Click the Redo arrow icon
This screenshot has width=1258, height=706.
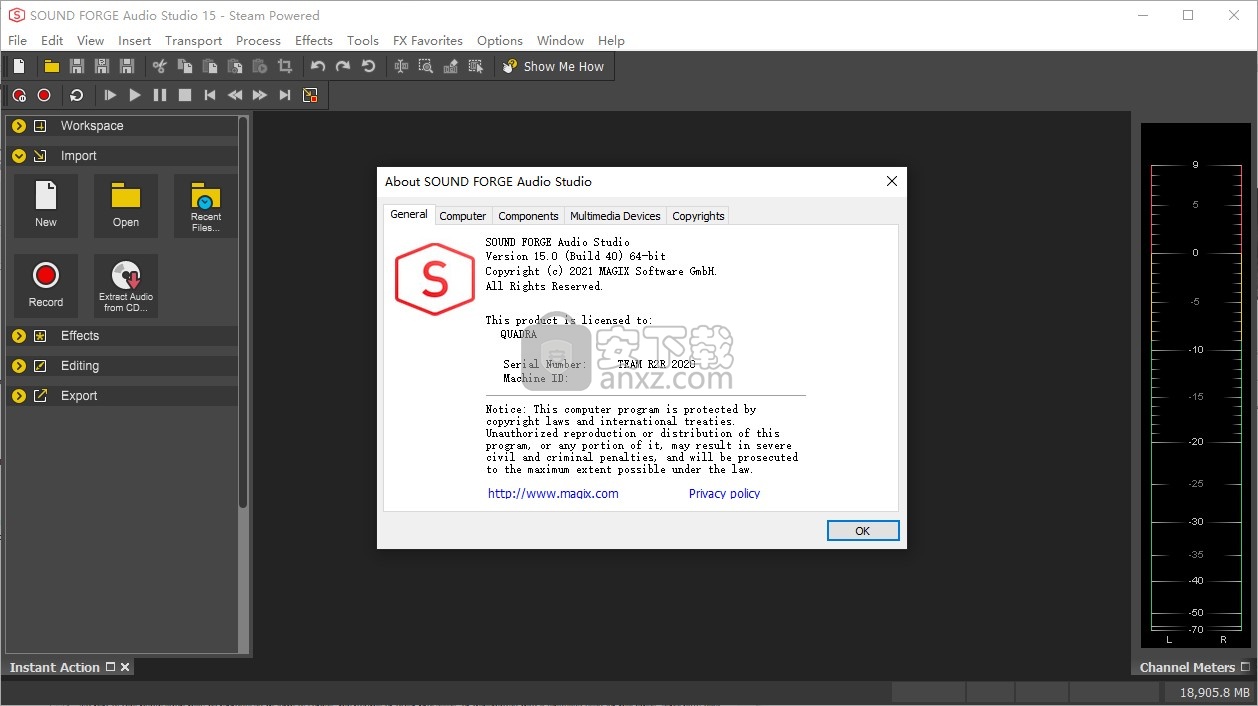click(343, 66)
